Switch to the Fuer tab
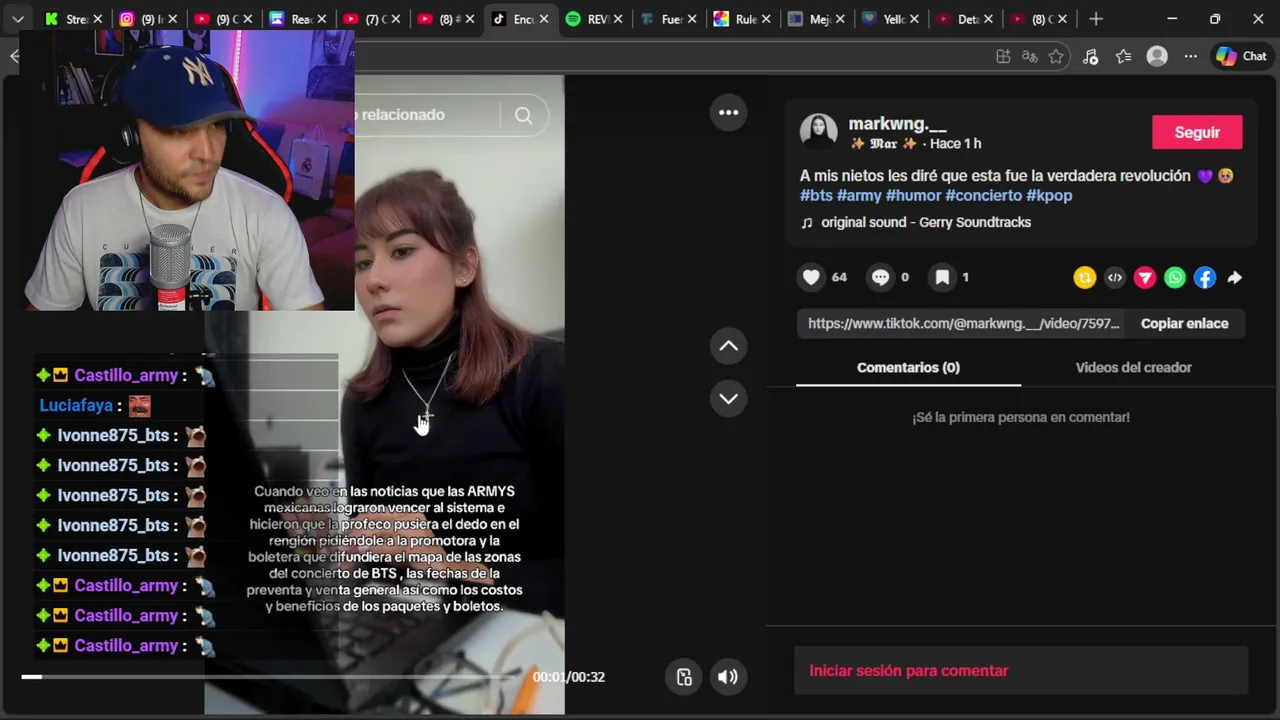Viewport: 1280px width, 720px height. pyautogui.click(x=670, y=19)
